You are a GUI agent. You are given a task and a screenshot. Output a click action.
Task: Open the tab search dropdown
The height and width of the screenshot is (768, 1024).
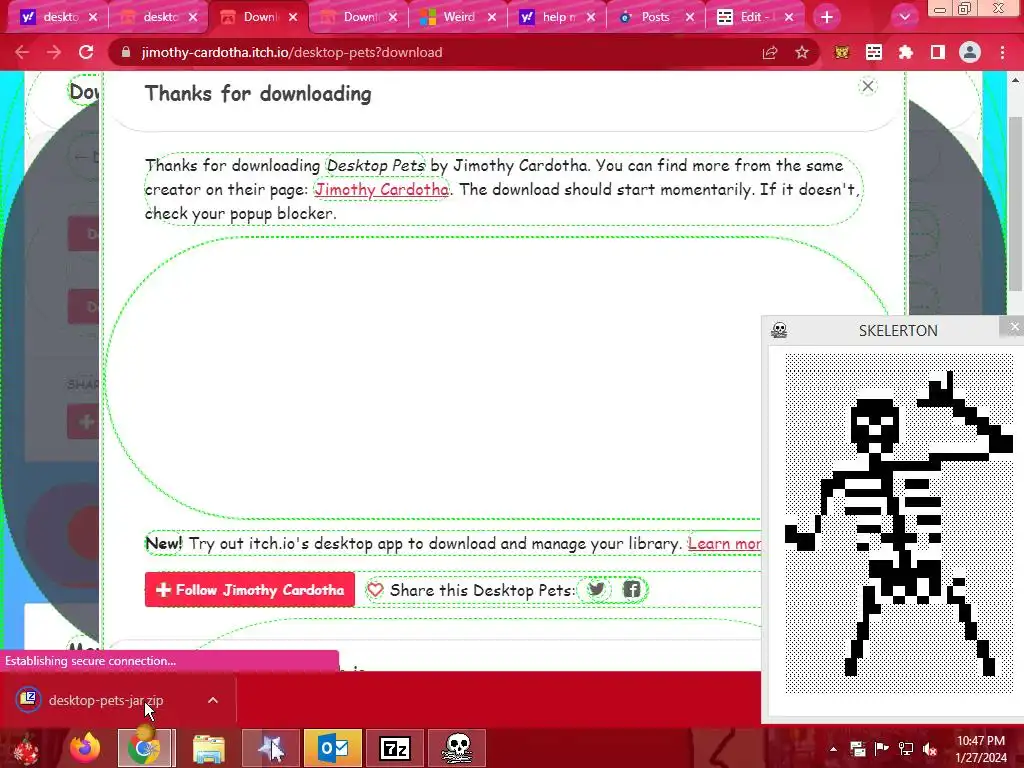[904, 18]
